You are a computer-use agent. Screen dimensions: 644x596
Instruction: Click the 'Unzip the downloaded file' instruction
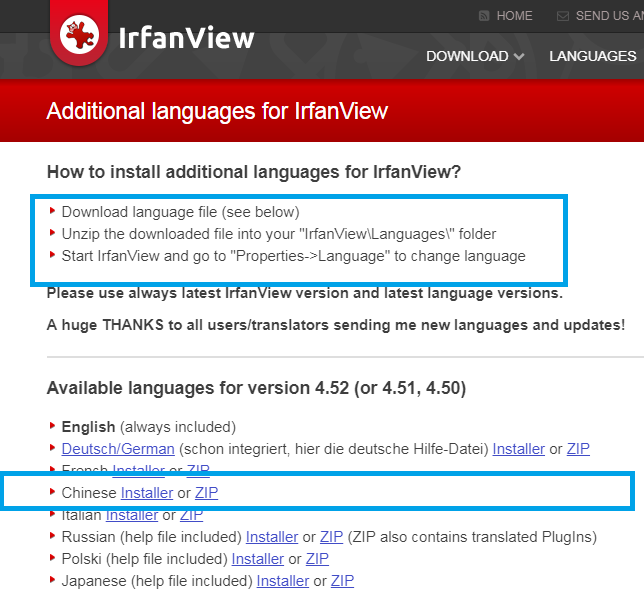pyautogui.click(x=278, y=234)
